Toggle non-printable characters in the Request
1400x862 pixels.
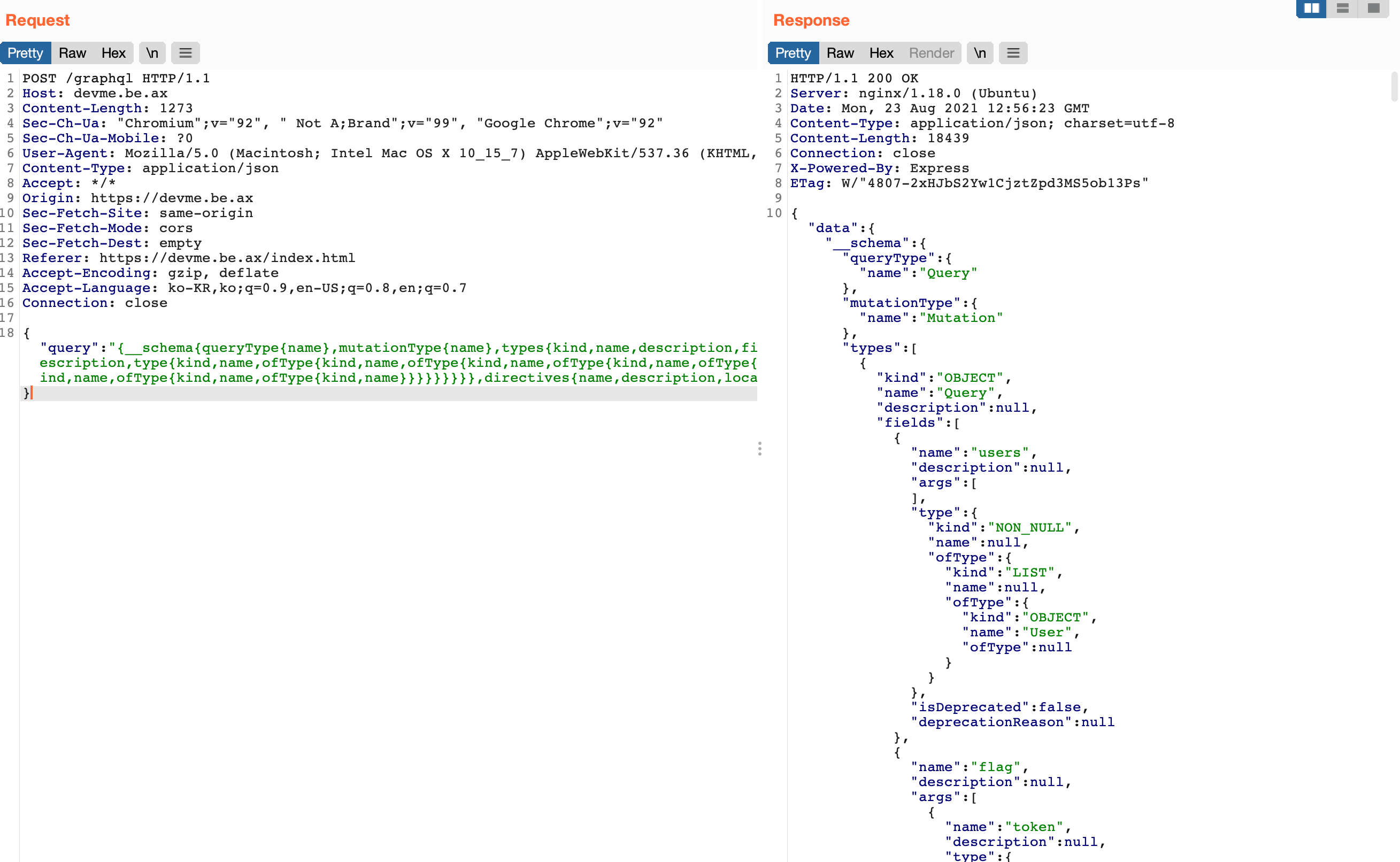tap(152, 53)
